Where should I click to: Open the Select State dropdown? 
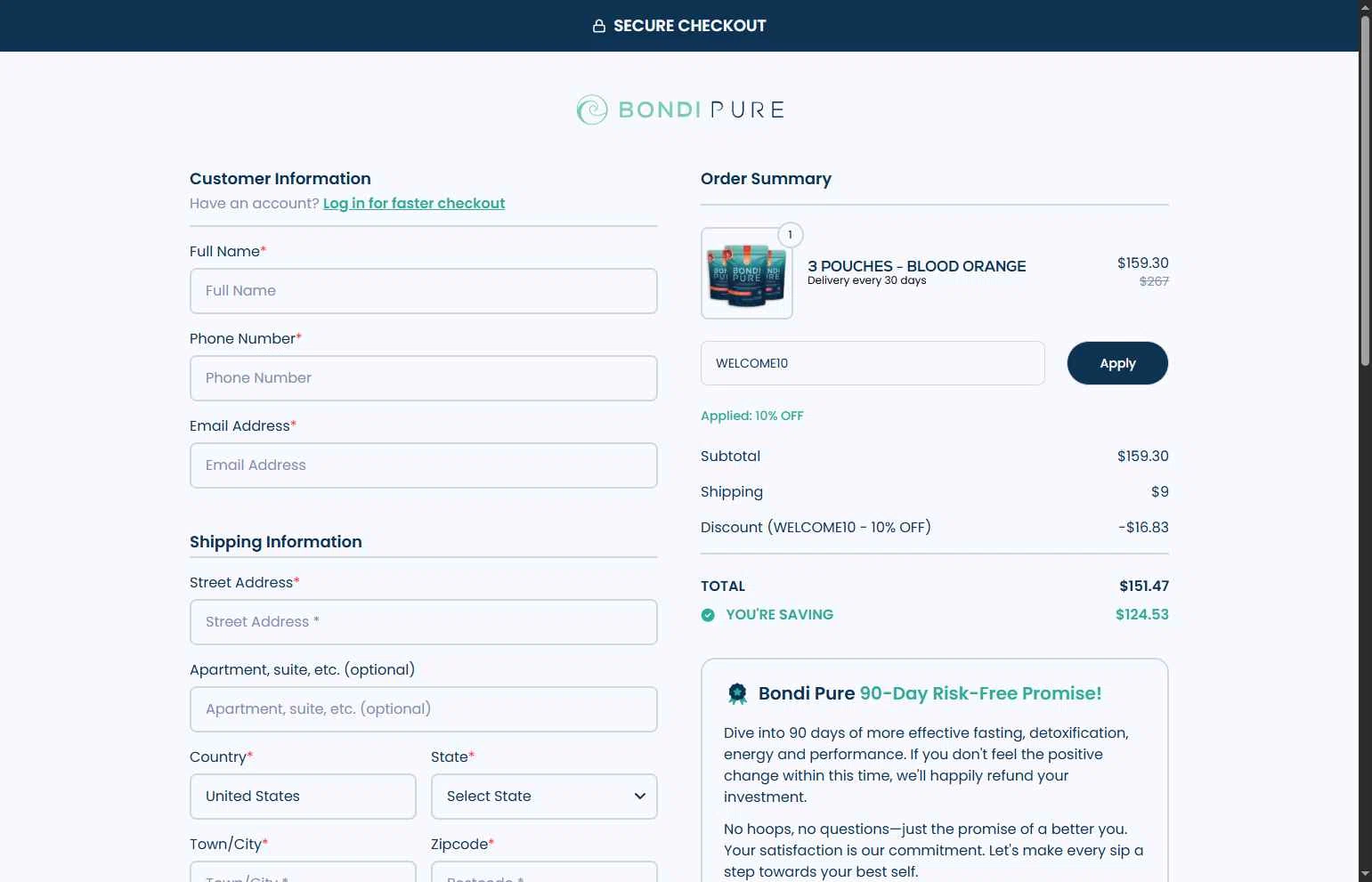tap(544, 797)
